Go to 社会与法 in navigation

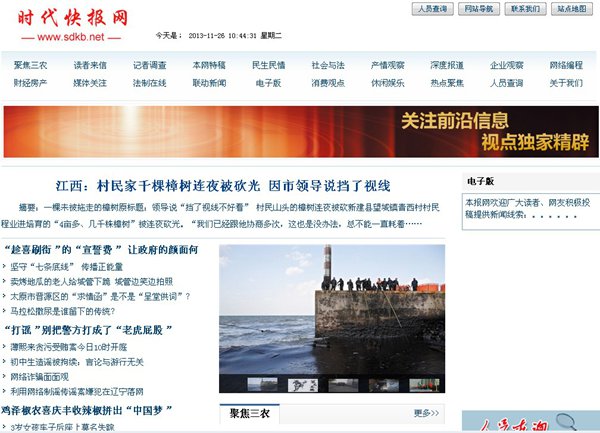[328, 65]
